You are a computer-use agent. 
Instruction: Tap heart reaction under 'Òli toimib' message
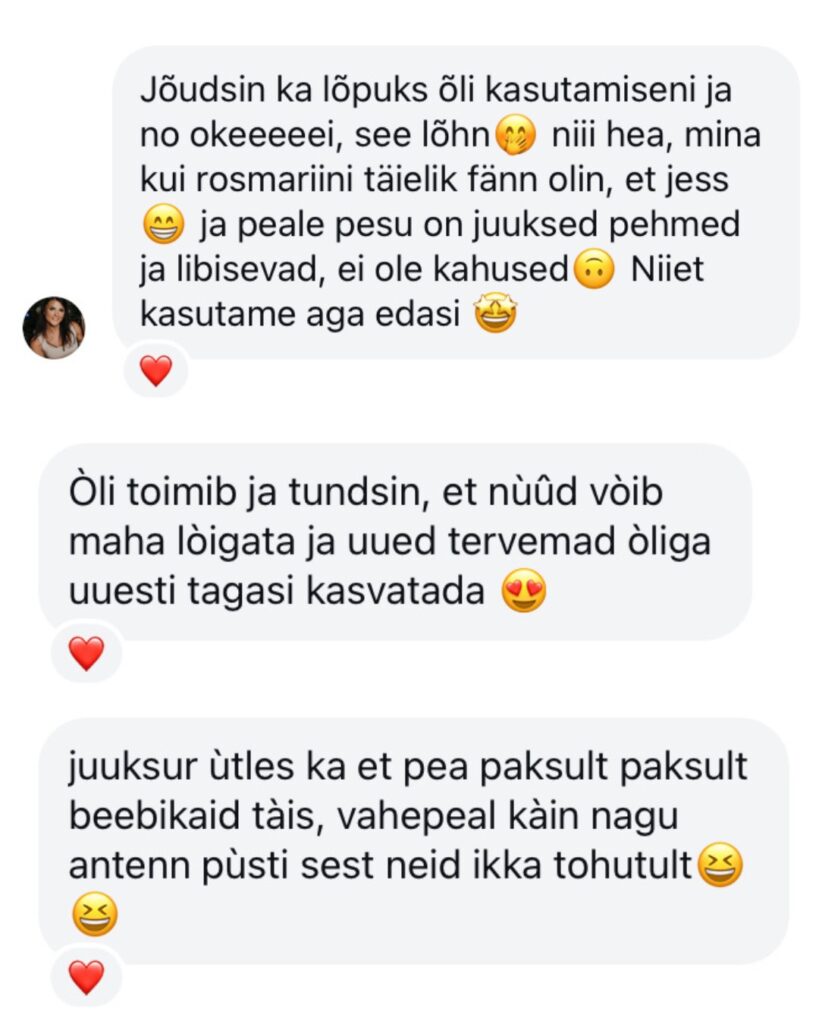tap(86, 653)
